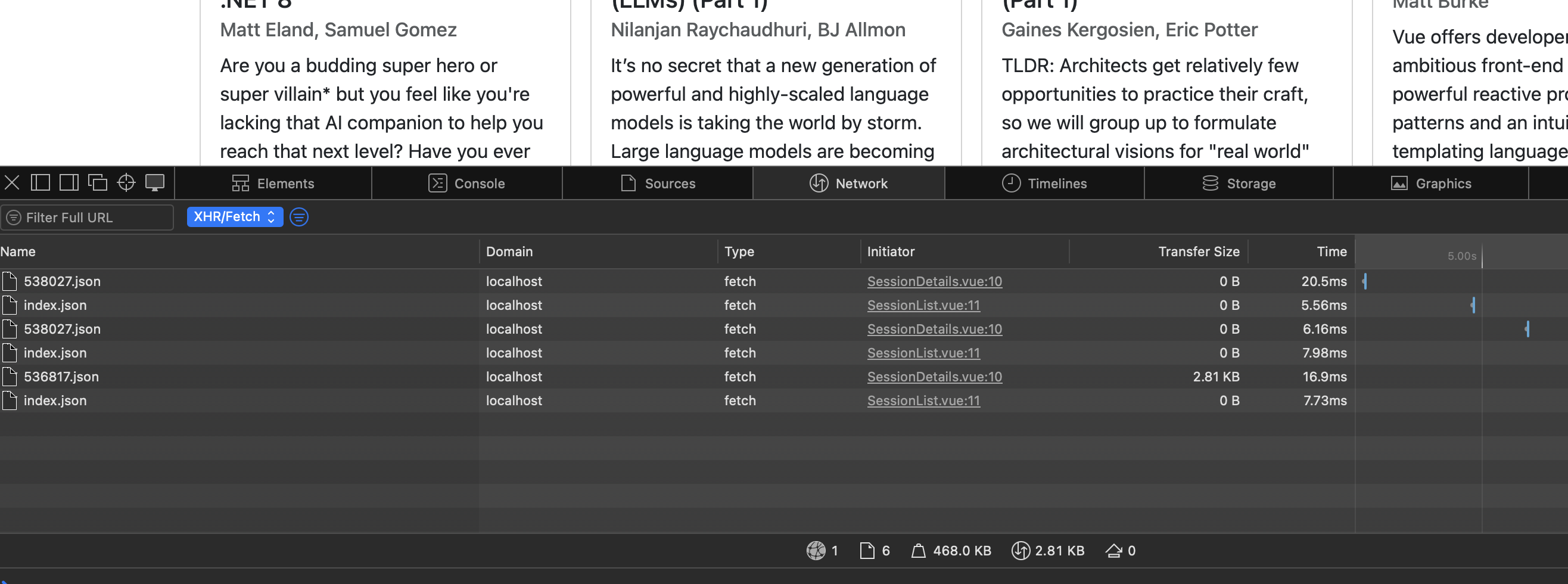Image resolution: width=1568 pixels, height=584 pixels.
Task: Open SessionList.vue:11 link in 7.73ms row
Action: click(923, 400)
